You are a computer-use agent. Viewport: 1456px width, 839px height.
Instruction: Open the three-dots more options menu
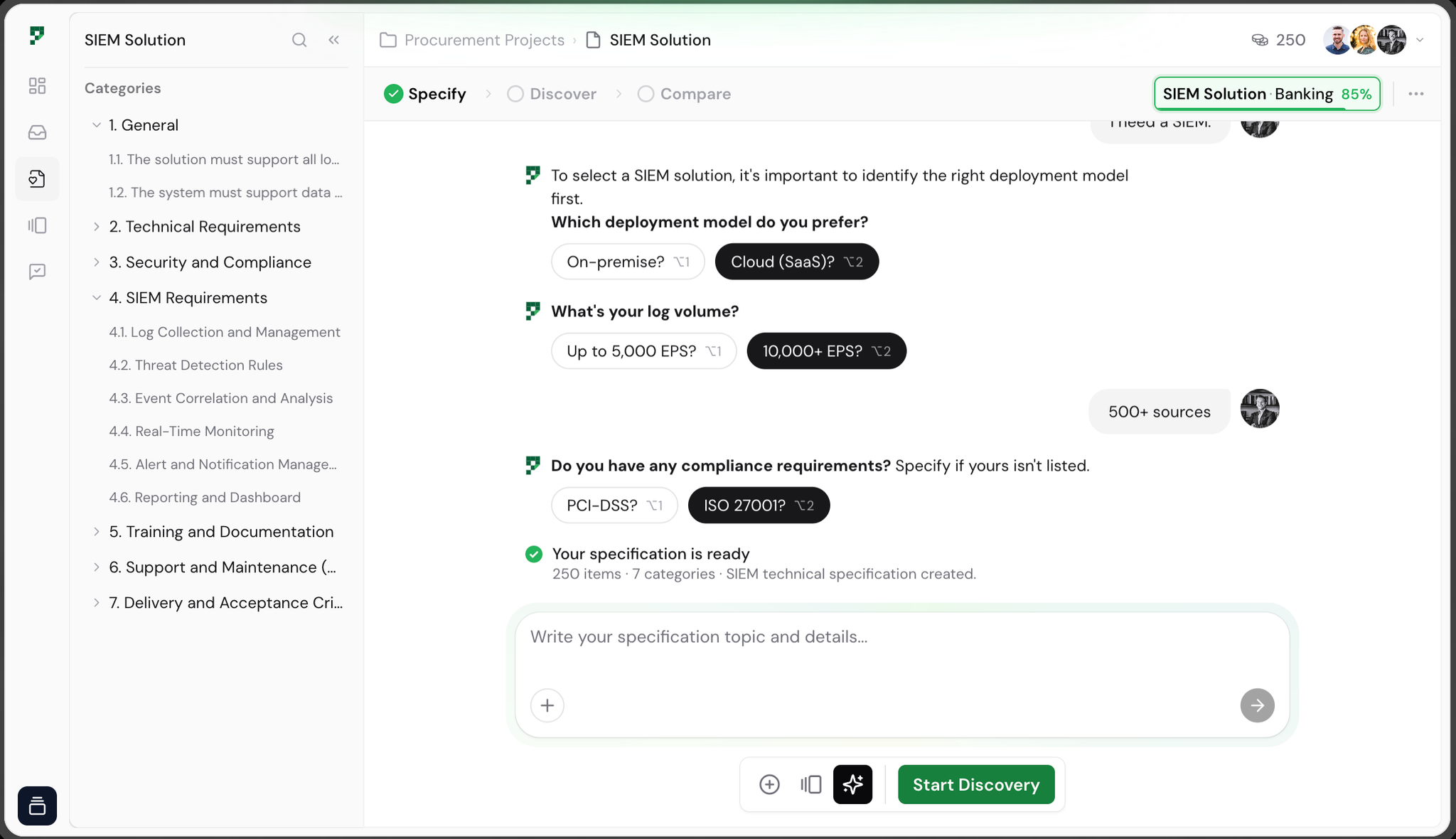[x=1415, y=94]
